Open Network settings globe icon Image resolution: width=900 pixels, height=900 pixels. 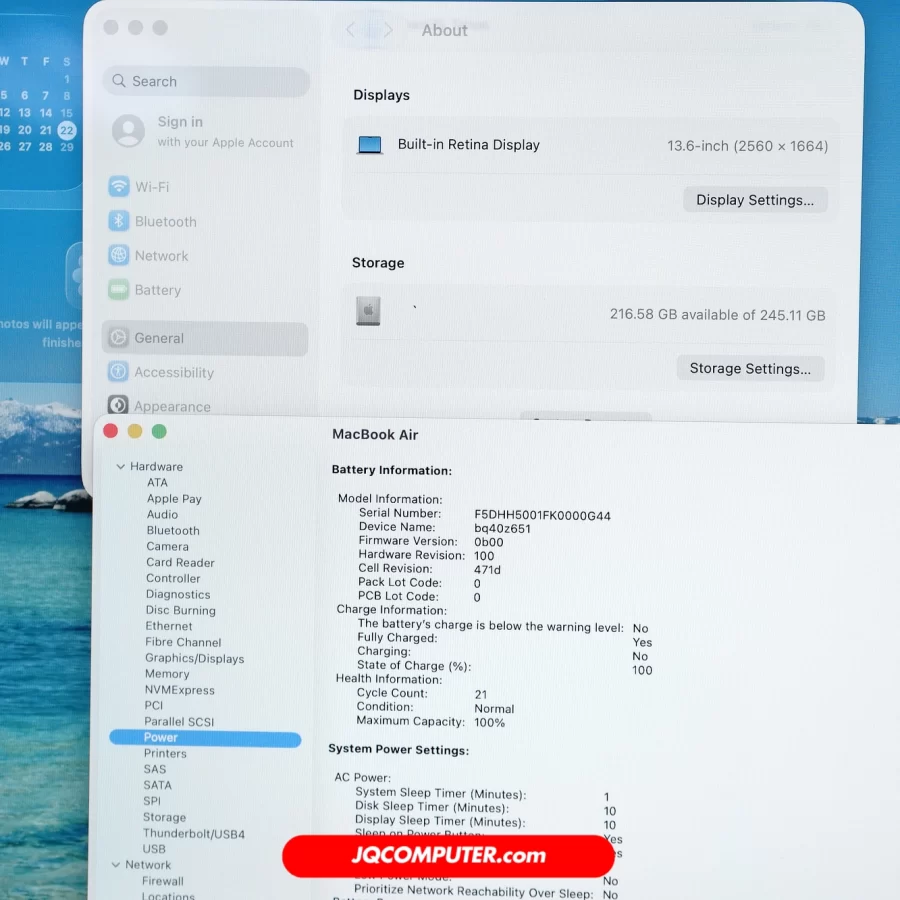click(x=119, y=256)
